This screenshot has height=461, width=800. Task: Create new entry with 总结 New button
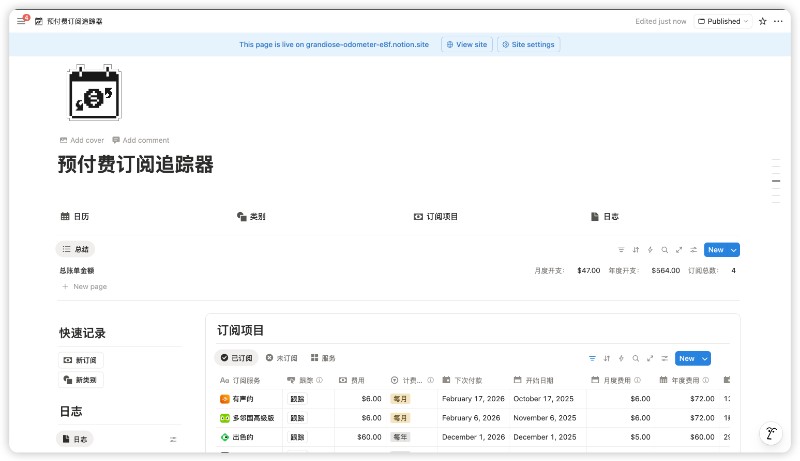(x=716, y=250)
